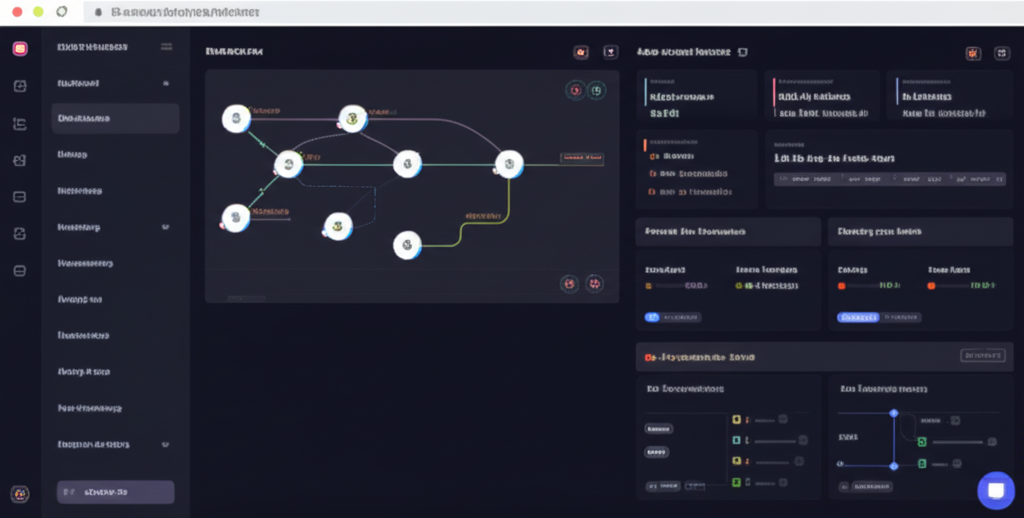Click the red circular icon at canvas top-right
This screenshot has width=1024, height=518.
pyautogui.click(x=575, y=90)
